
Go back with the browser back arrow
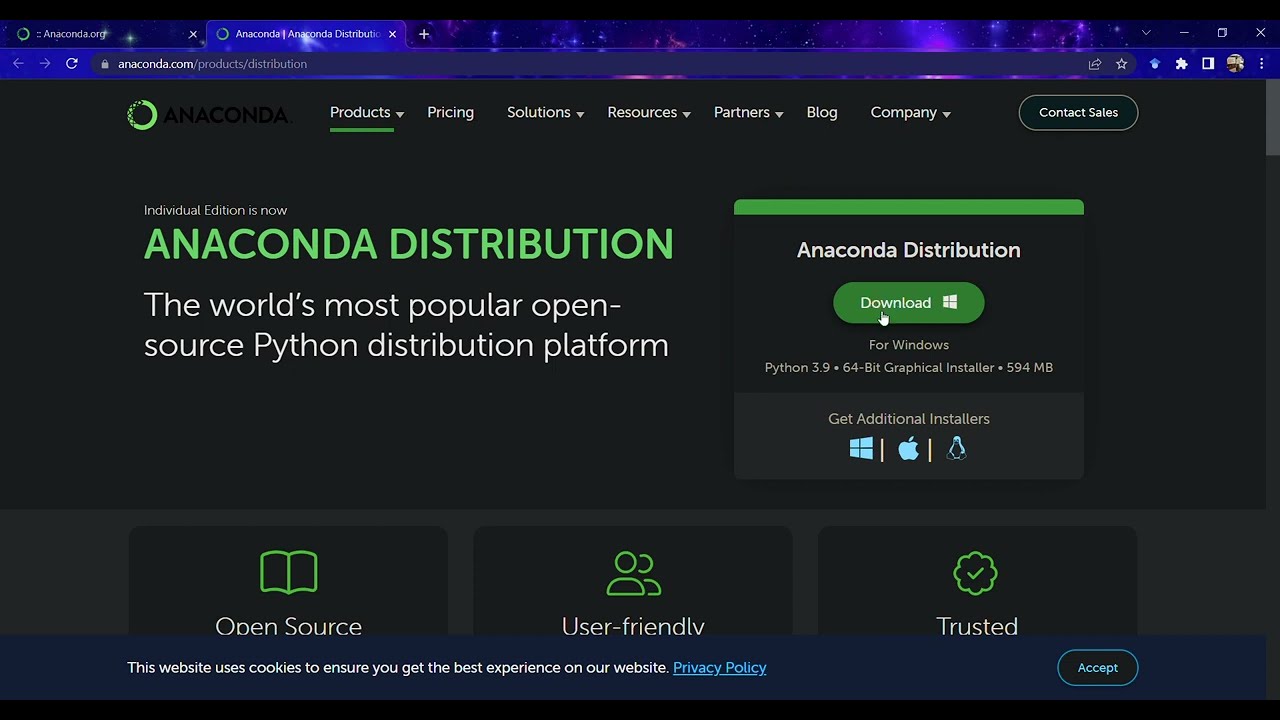(x=18, y=63)
